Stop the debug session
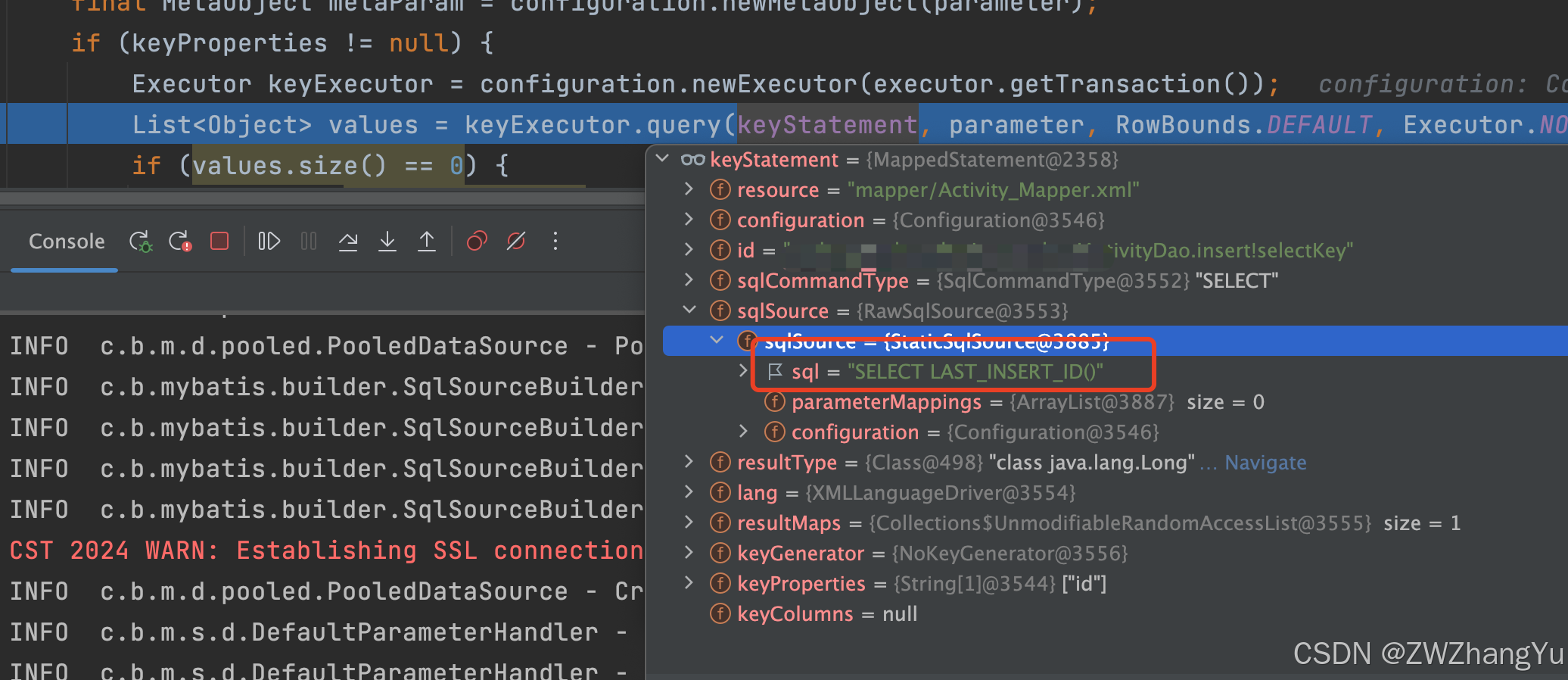This screenshot has height=680, width=1568. [219, 242]
